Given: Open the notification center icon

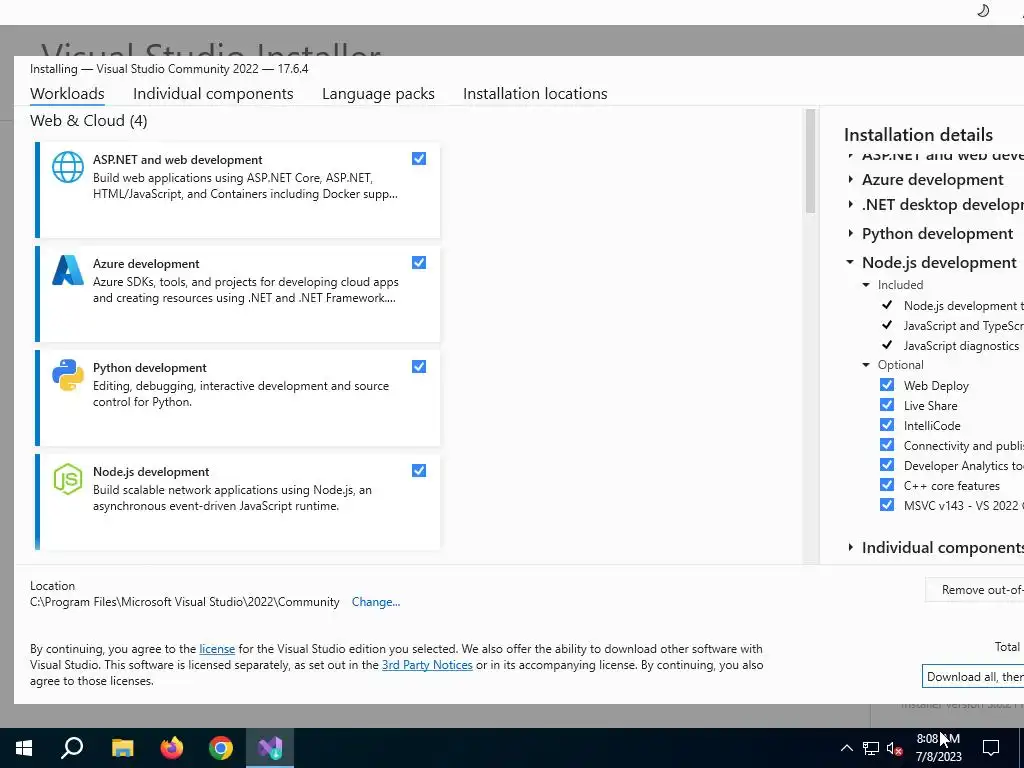Looking at the screenshot, I should click(x=991, y=748).
